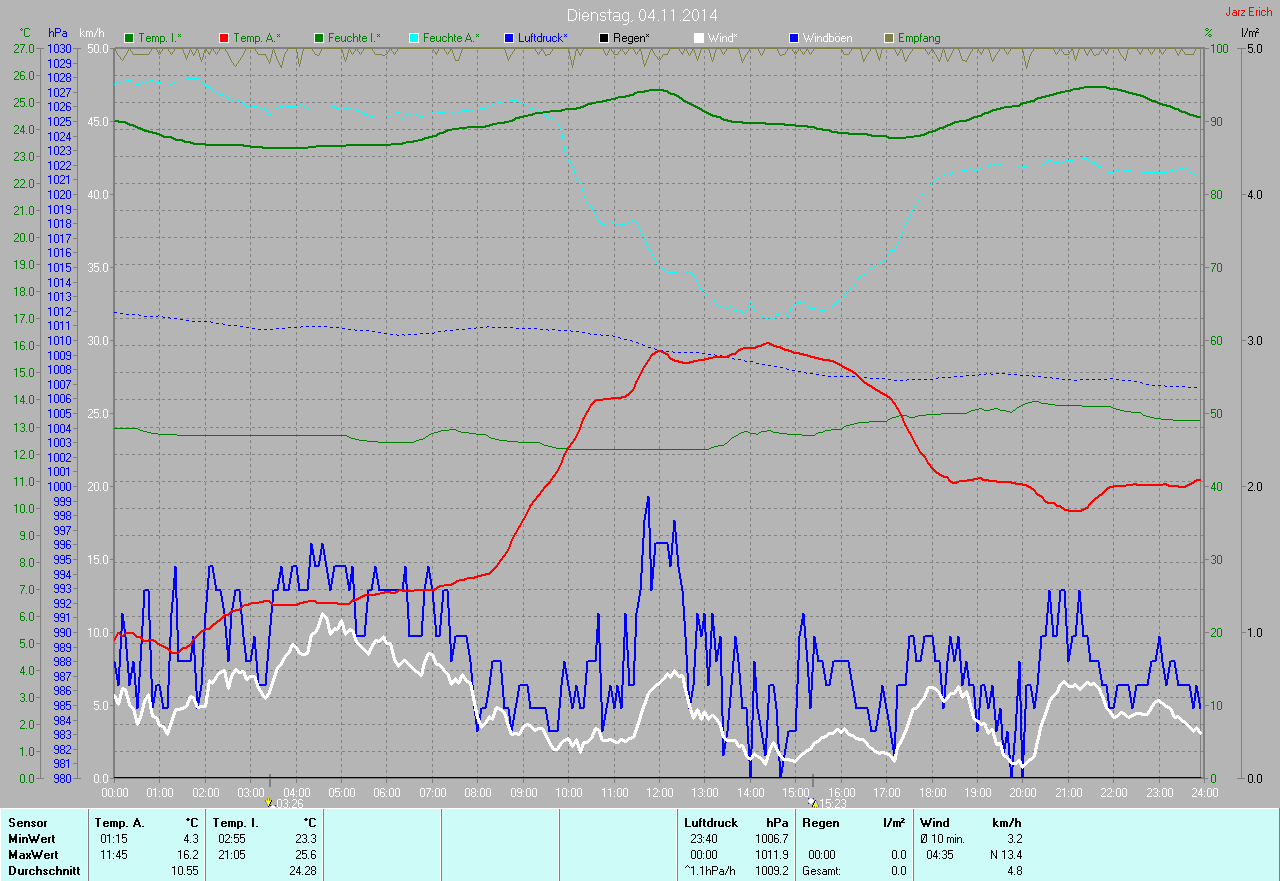The width and height of the screenshot is (1280, 881).
Task: Click the hPa axis unit label
Action: tap(58, 33)
